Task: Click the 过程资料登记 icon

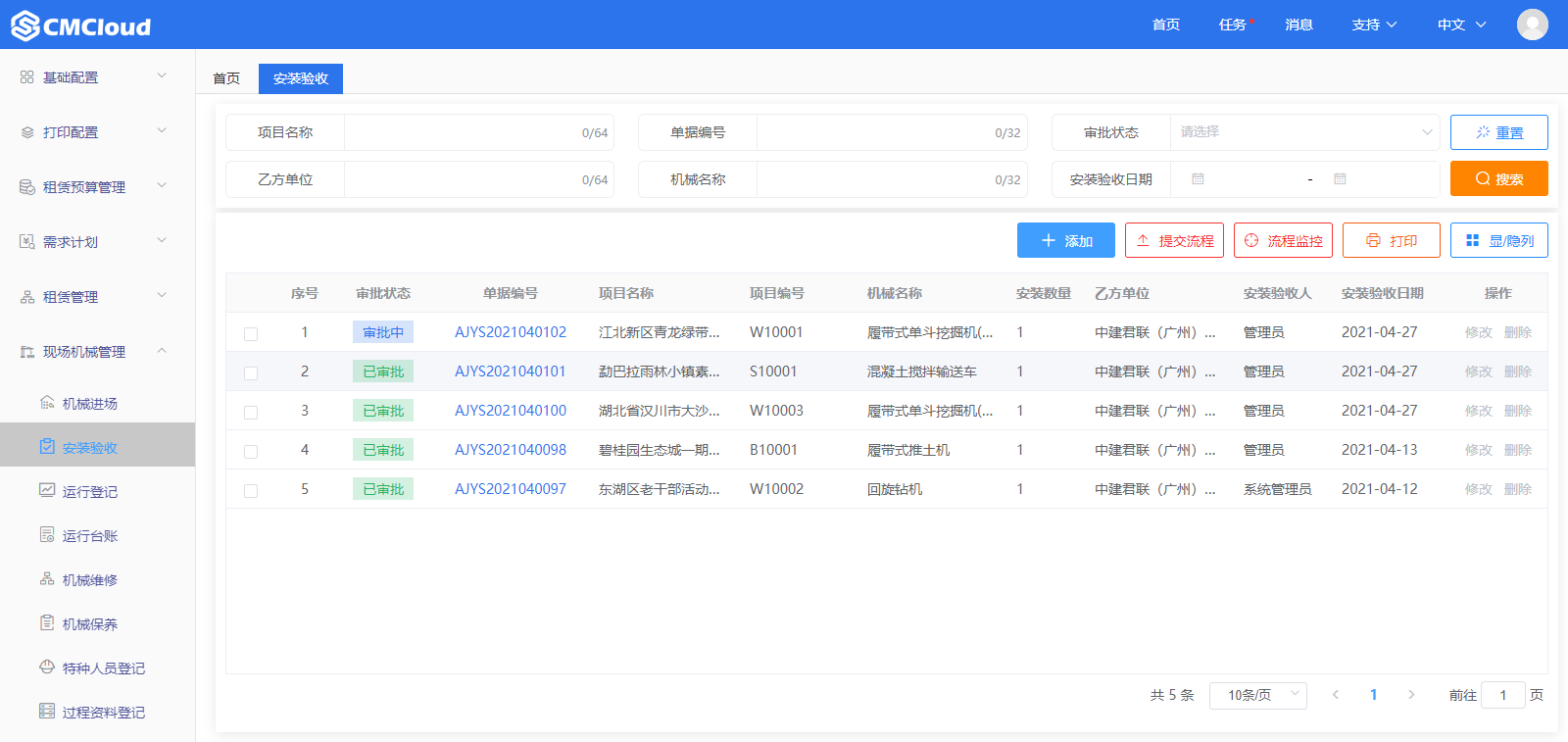Action: pos(47,711)
